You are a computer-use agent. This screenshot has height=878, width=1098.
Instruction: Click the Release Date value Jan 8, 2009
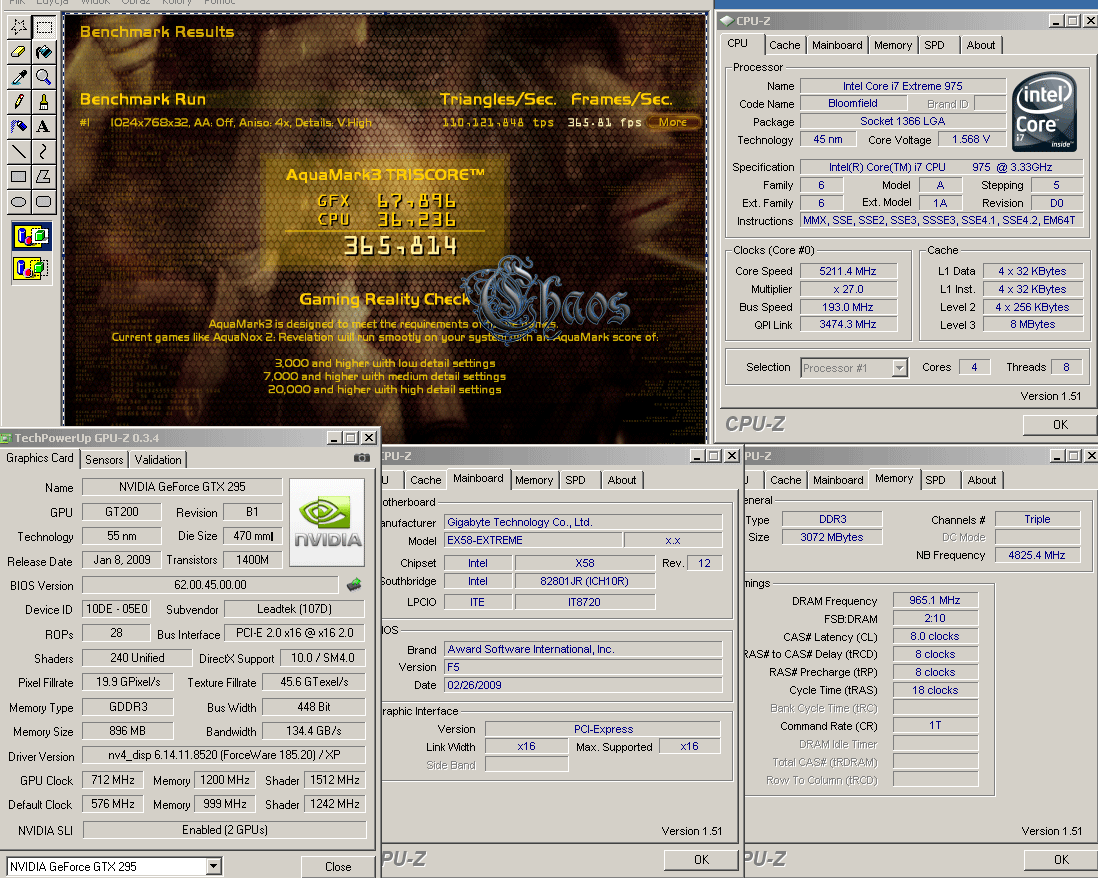[x=122, y=560]
